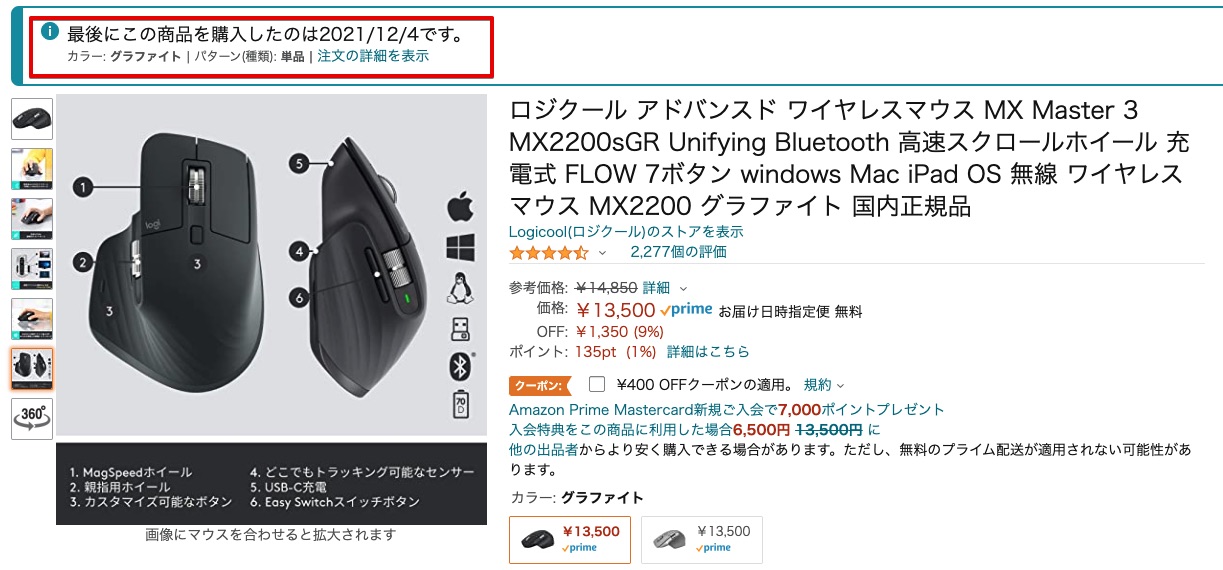
Task: Open the 360° product view thumbnail
Action: pyautogui.click(x=32, y=419)
